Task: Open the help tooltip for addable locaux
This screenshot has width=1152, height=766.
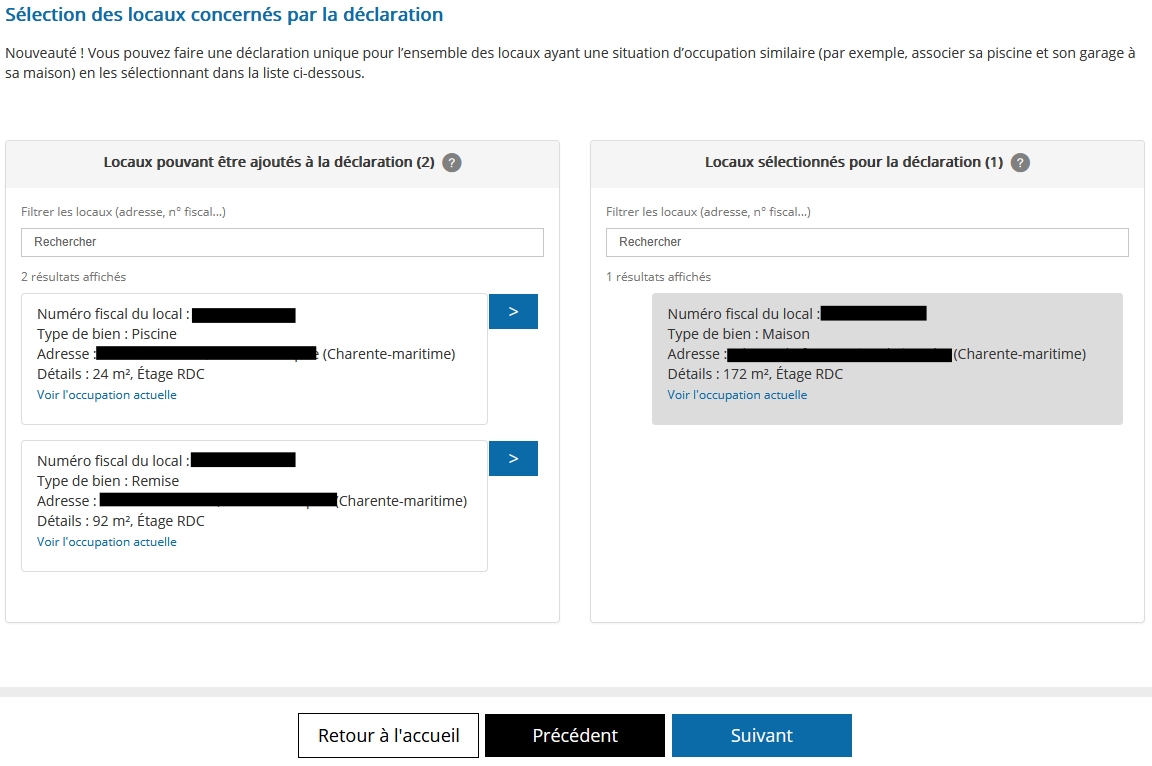Action: 451,162
